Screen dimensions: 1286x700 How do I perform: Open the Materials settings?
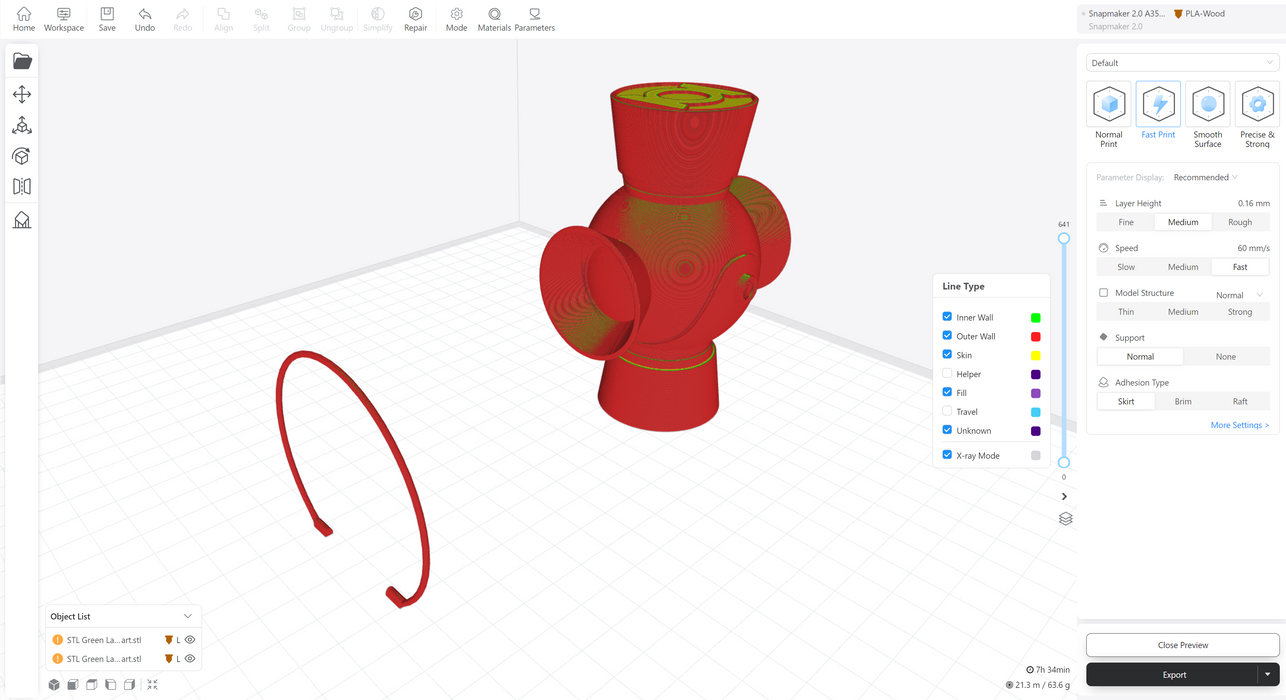pyautogui.click(x=494, y=19)
